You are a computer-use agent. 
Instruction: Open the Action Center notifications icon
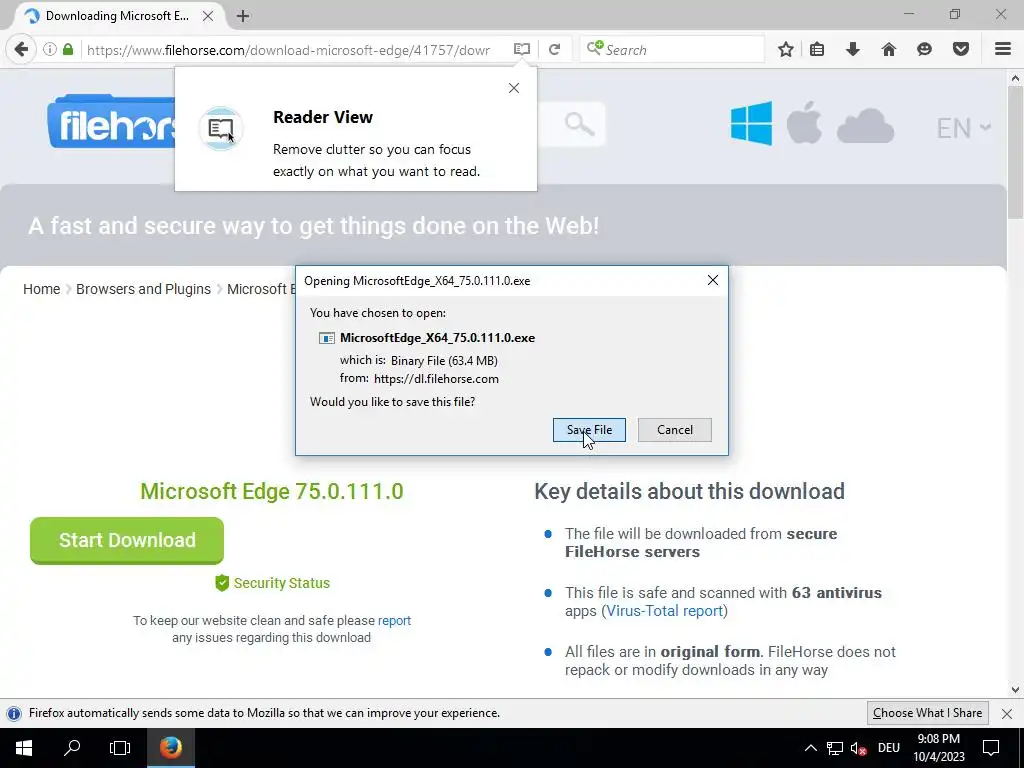[x=991, y=748]
